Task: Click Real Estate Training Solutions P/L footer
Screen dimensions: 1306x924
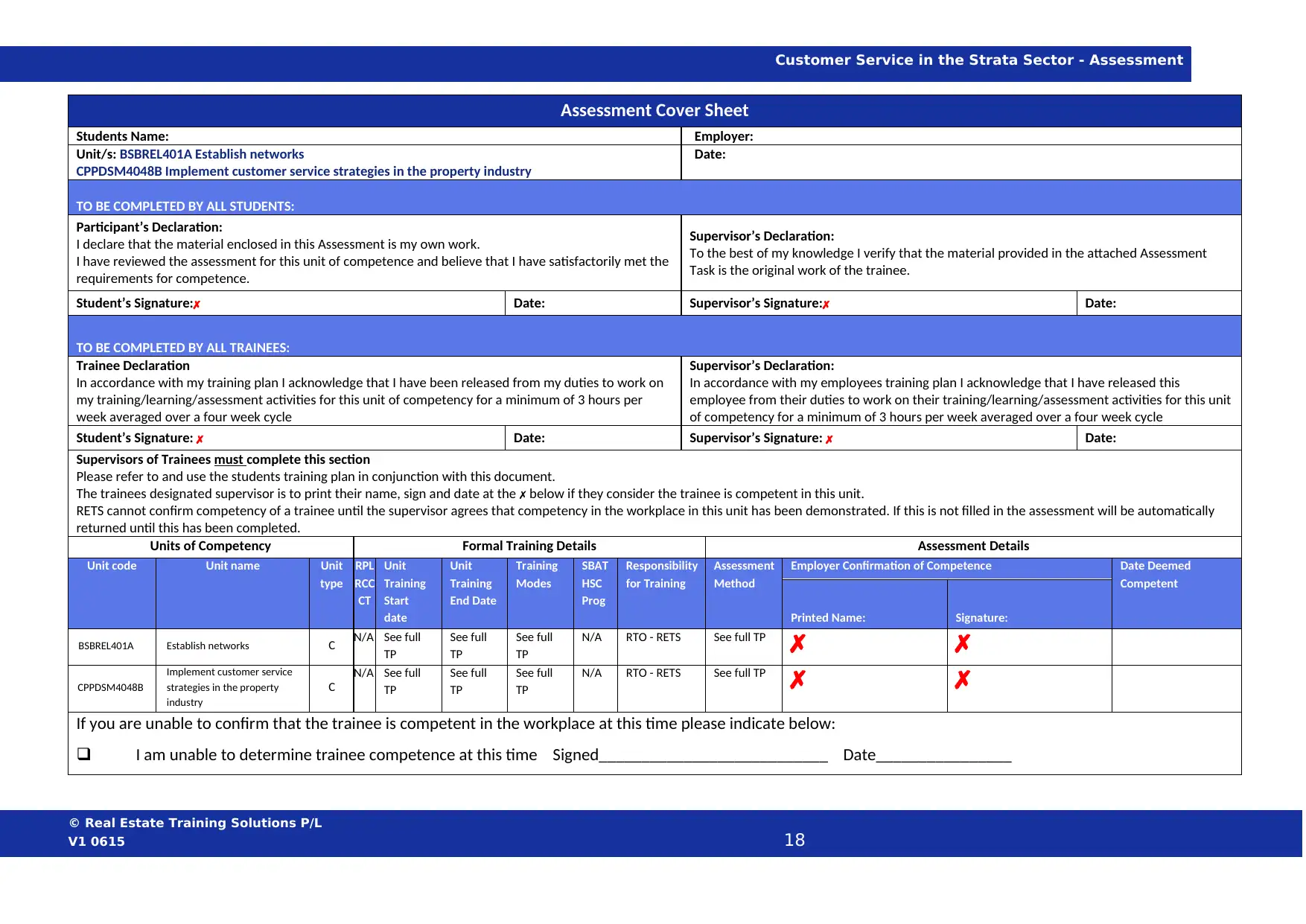Action: (x=195, y=823)
